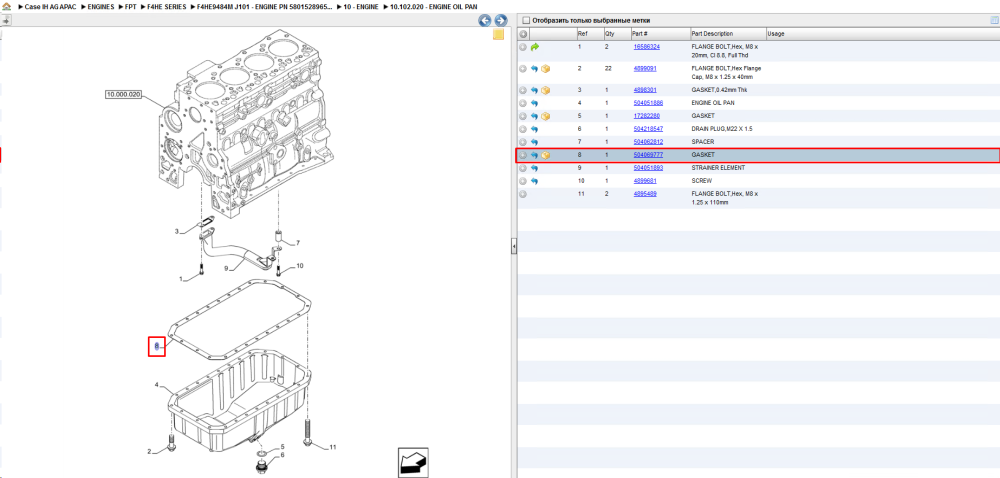Viewport: 1000px width, 478px height.
Task: Open 'Case IH AG APAC' breadcrumb
Action: (50, 6)
